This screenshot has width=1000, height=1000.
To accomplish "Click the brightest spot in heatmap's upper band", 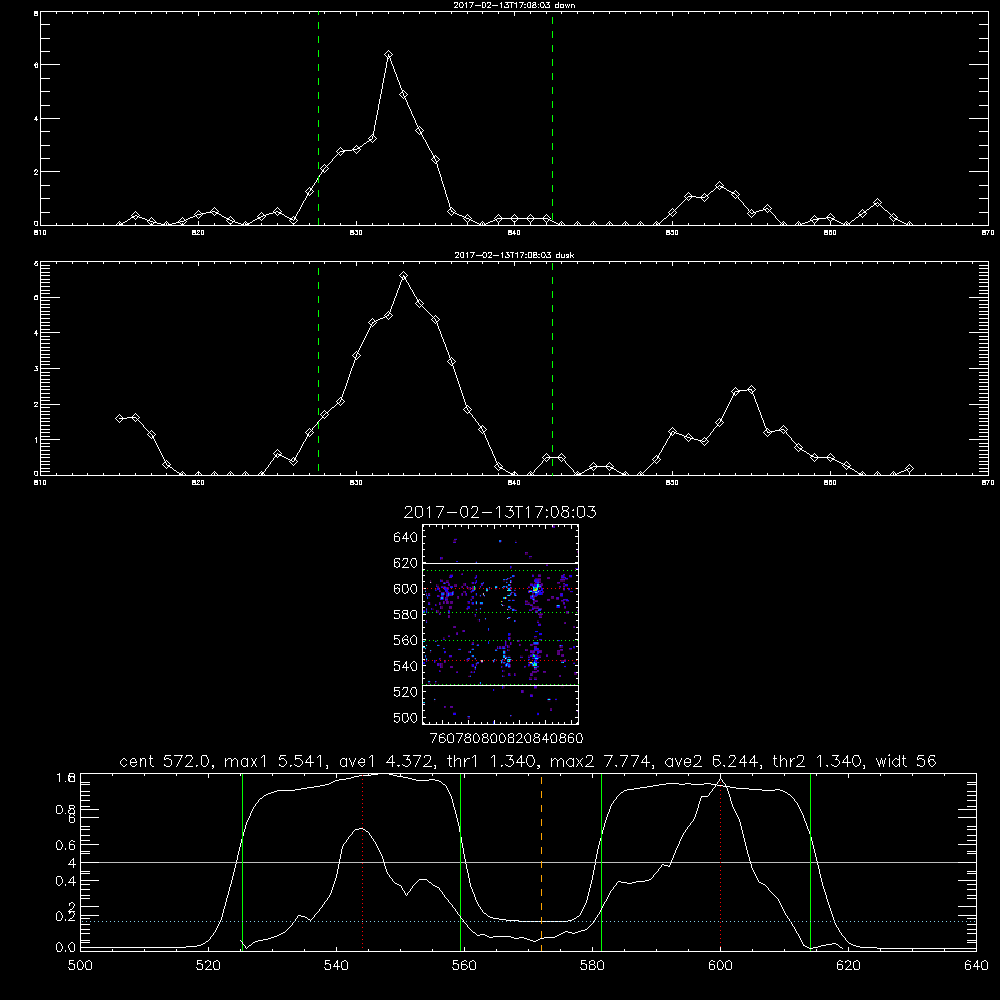I will click(537, 589).
